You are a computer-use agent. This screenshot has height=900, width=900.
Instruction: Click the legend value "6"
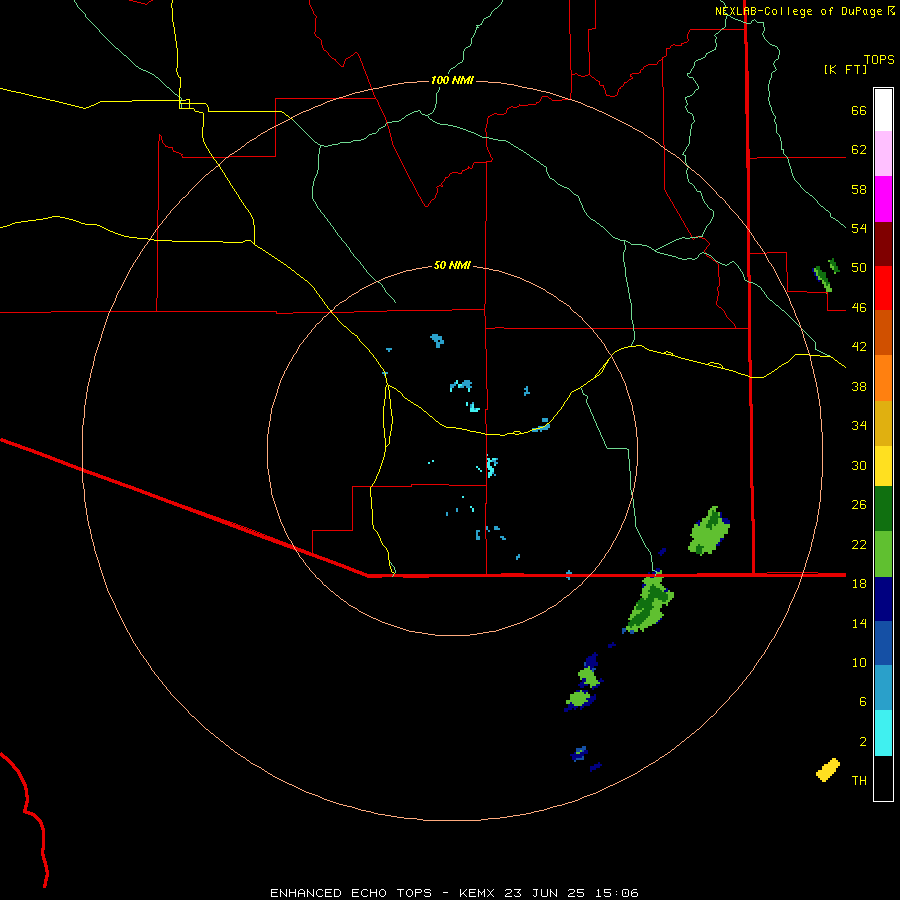[863, 702]
